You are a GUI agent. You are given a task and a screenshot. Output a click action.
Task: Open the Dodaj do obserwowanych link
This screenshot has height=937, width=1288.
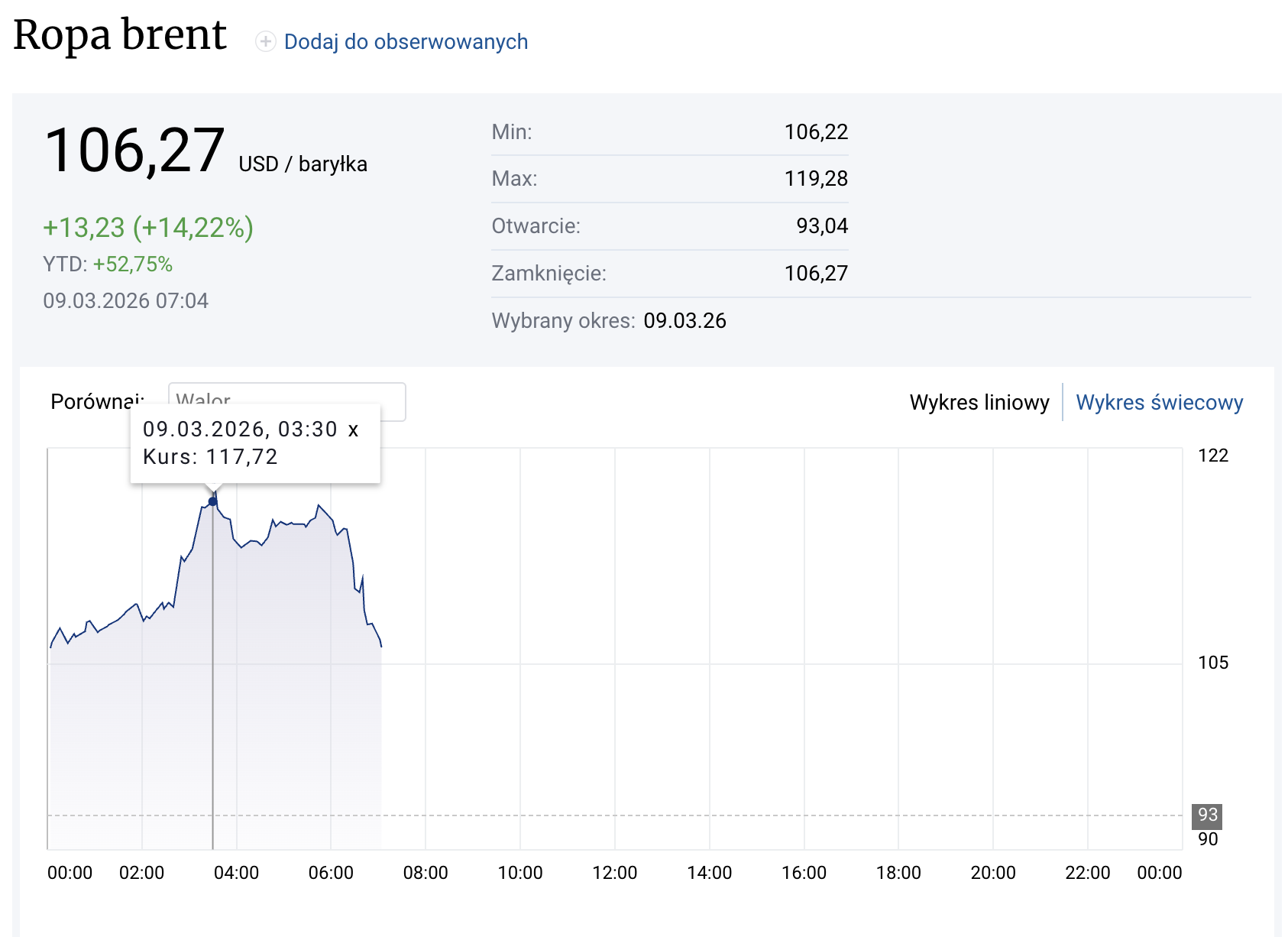tap(406, 41)
